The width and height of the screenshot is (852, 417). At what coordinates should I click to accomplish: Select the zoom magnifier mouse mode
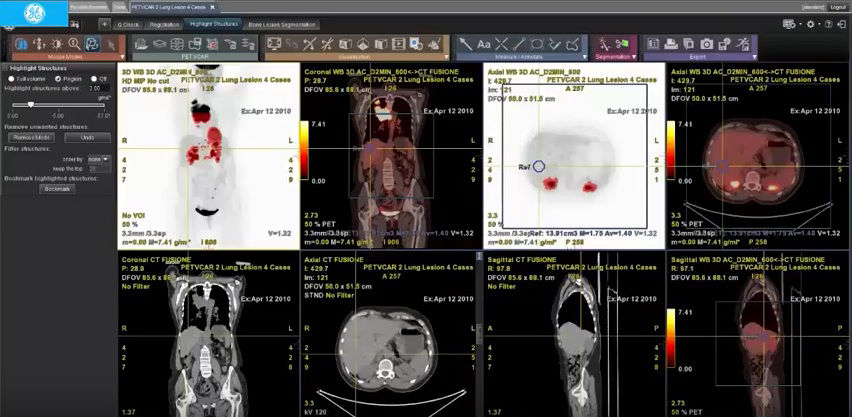[x=74, y=44]
